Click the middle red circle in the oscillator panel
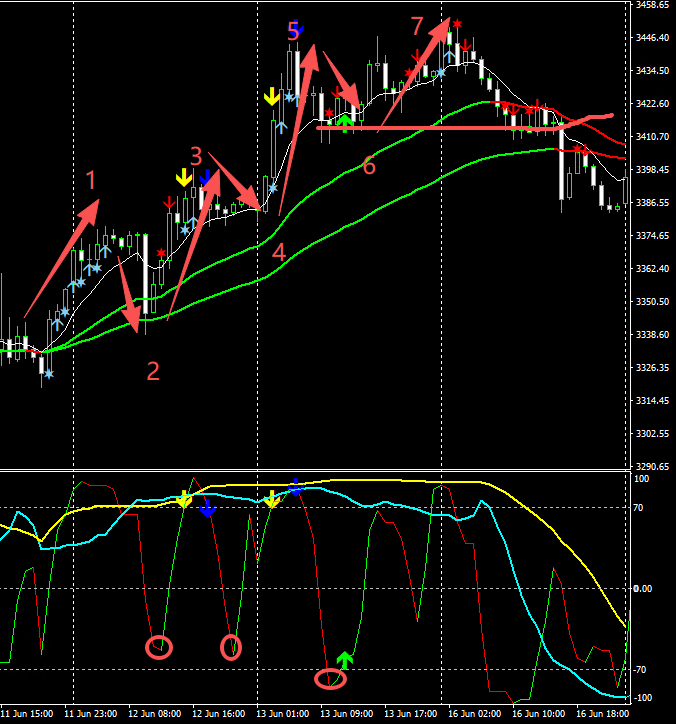Viewport: 676px width, 724px height. (x=231, y=647)
